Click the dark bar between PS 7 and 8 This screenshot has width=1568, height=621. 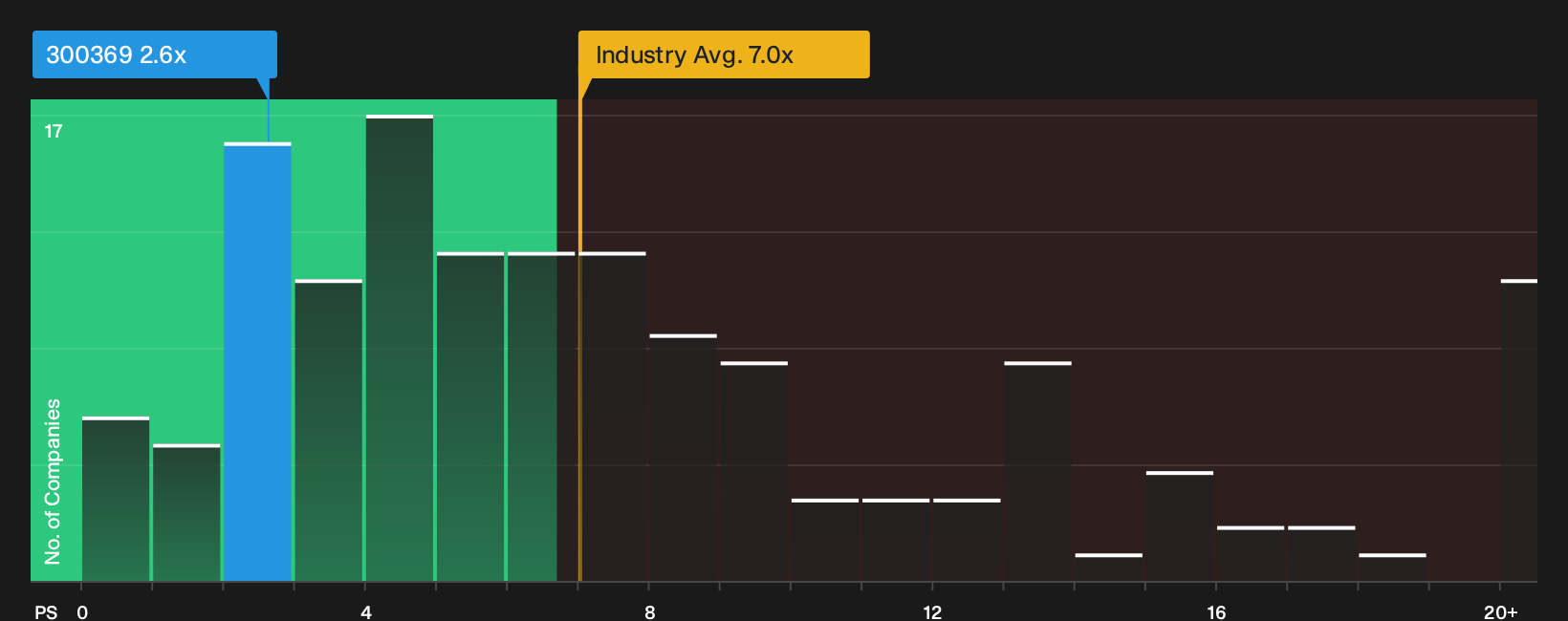click(613, 418)
